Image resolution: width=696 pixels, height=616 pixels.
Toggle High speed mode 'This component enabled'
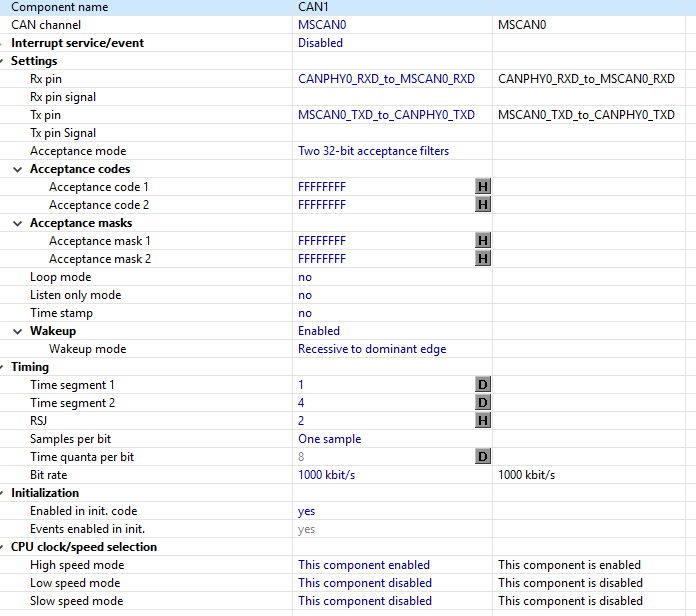[x=364, y=565]
